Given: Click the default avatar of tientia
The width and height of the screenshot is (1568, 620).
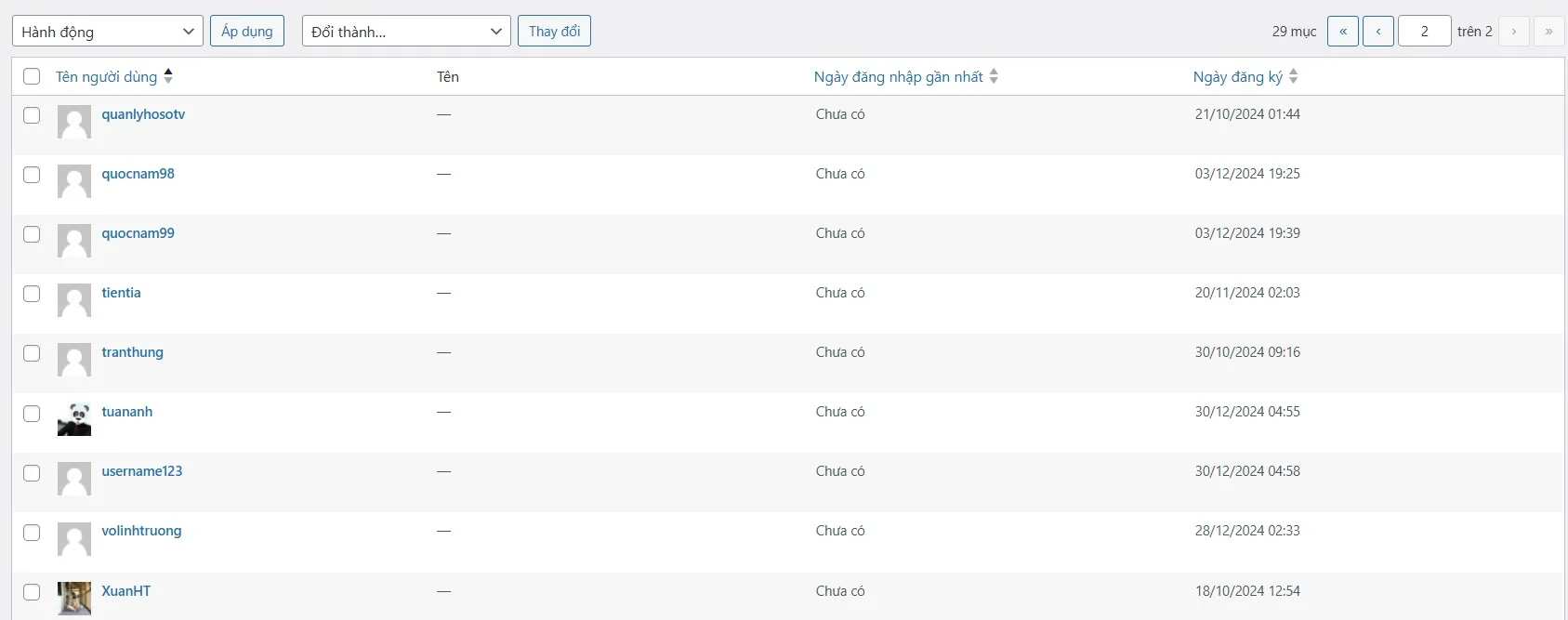Looking at the screenshot, I should [x=74, y=300].
